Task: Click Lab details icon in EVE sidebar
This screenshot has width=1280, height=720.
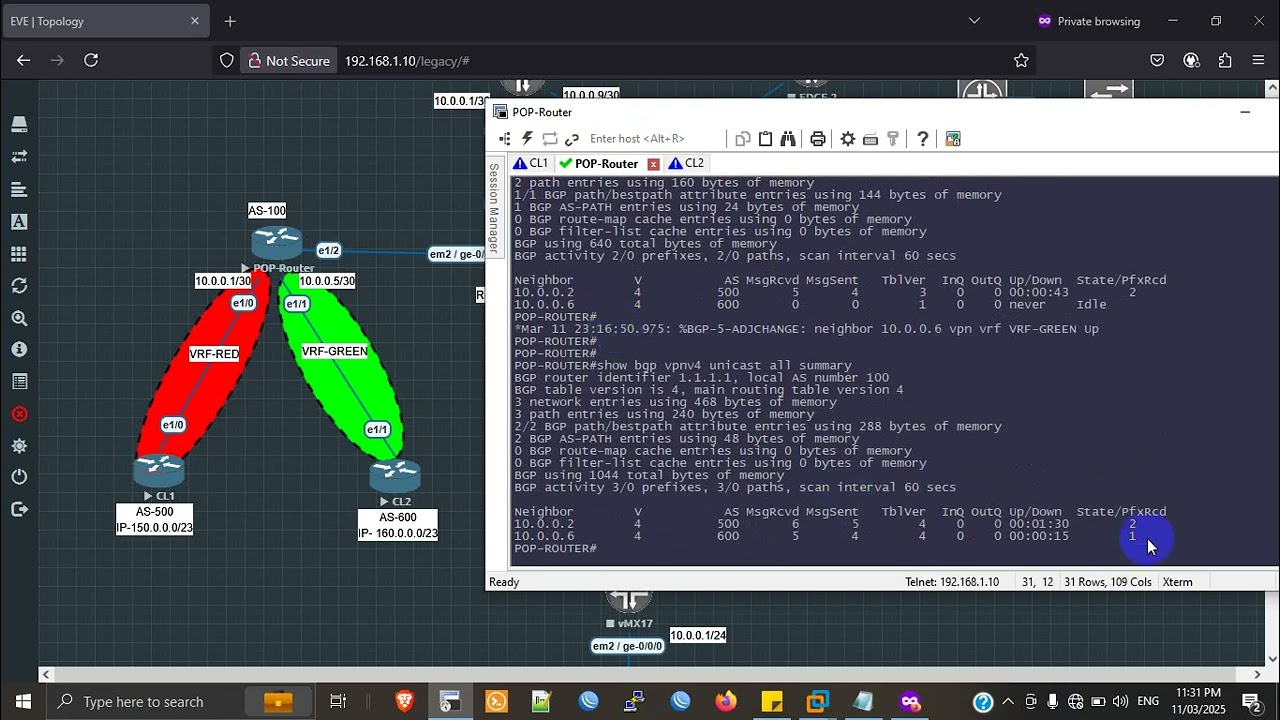Action: point(19,382)
